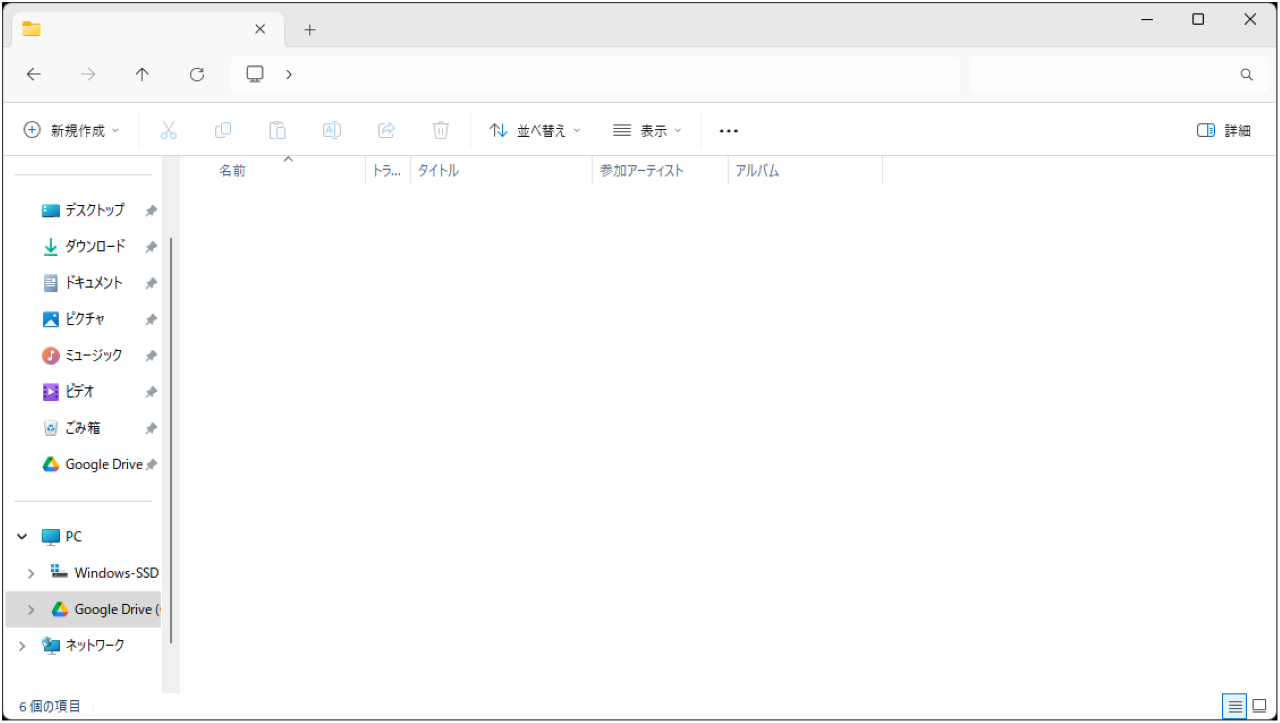The height and width of the screenshot is (723, 1280).
Task: Select Google Drive drive under PC
Action: pyautogui.click(x=106, y=609)
